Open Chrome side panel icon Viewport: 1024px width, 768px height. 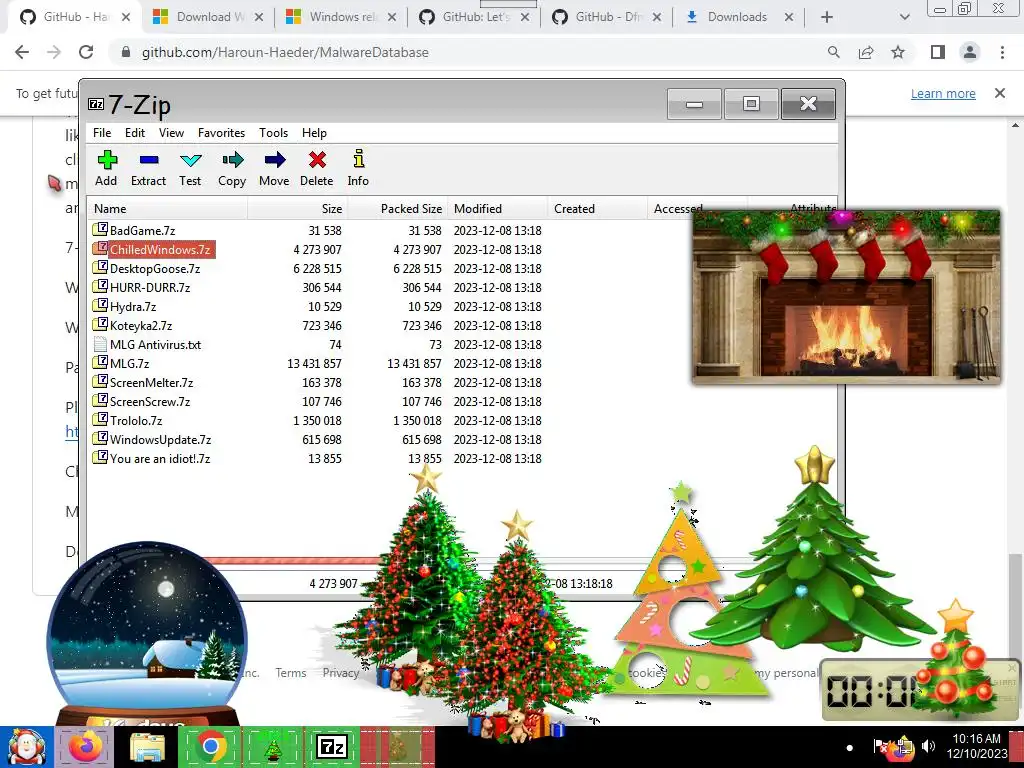coord(938,52)
